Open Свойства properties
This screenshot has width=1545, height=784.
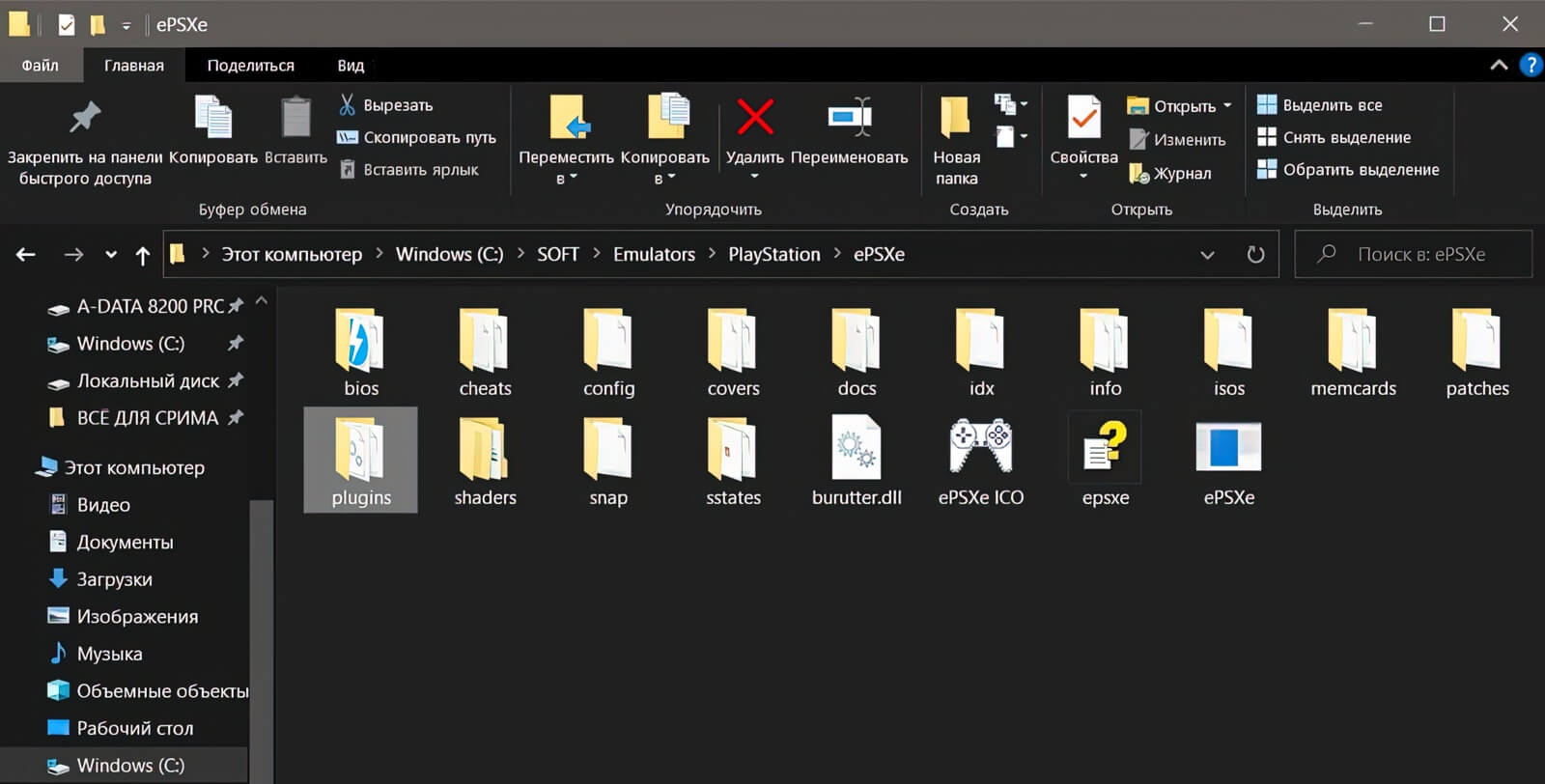(x=1083, y=138)
